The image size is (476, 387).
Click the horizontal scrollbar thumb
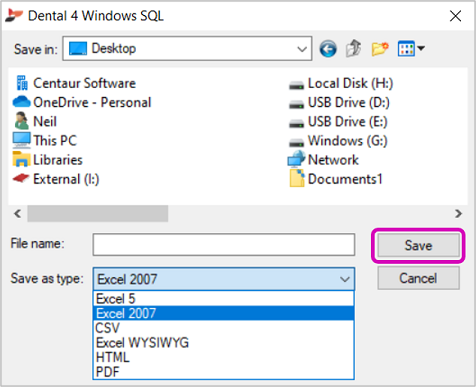click(98, 213)
